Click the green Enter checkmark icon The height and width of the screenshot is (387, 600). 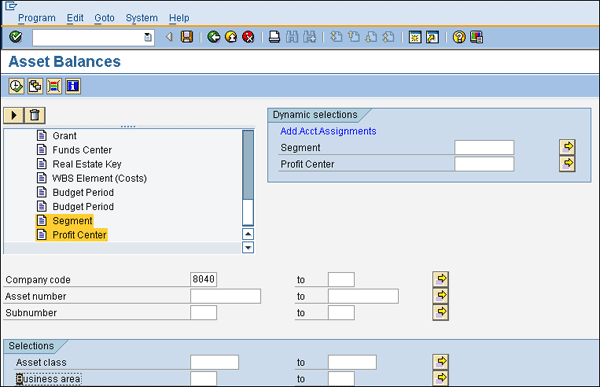[x=16, y=37]
